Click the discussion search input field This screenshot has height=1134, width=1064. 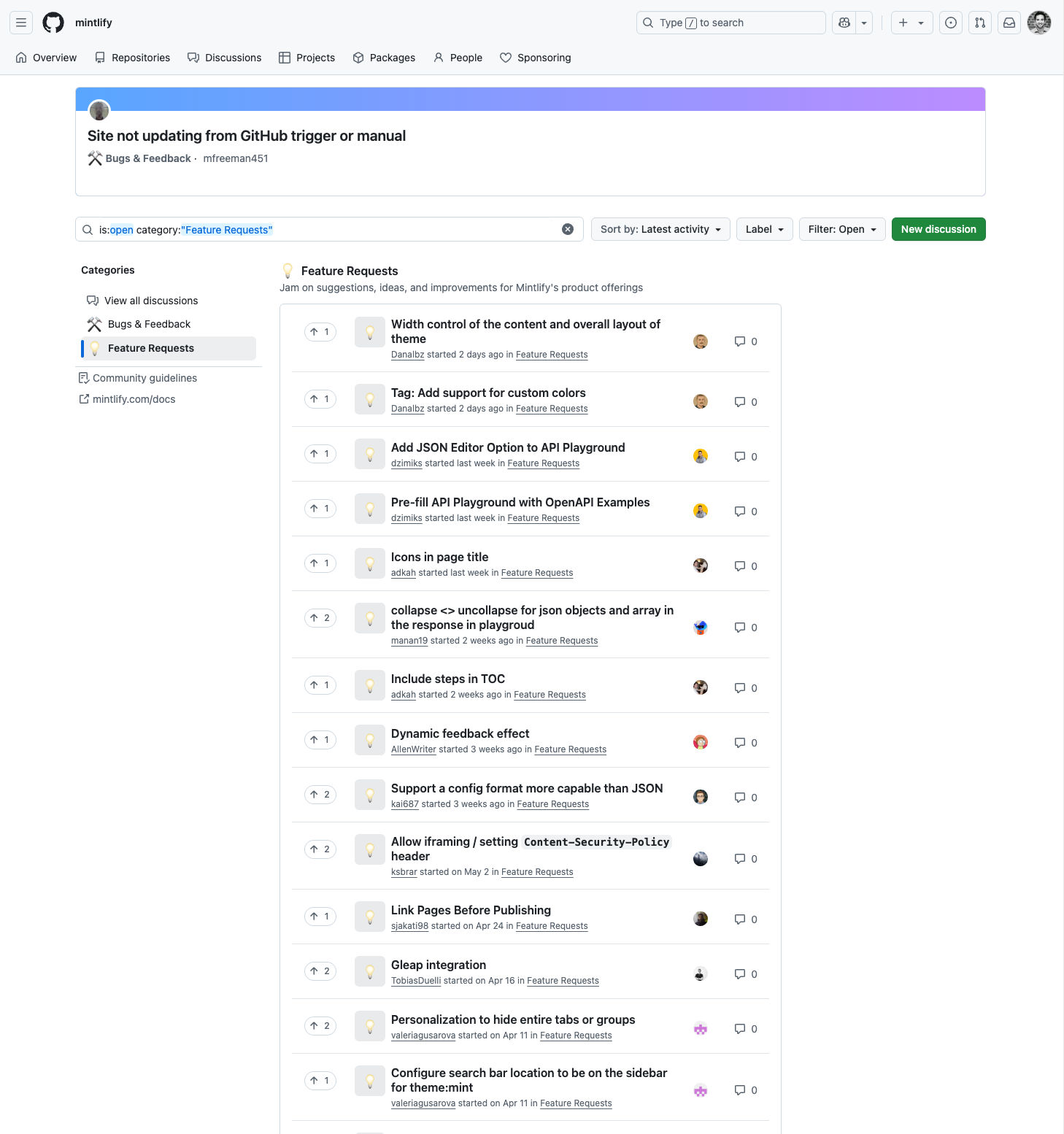point(329,229)
